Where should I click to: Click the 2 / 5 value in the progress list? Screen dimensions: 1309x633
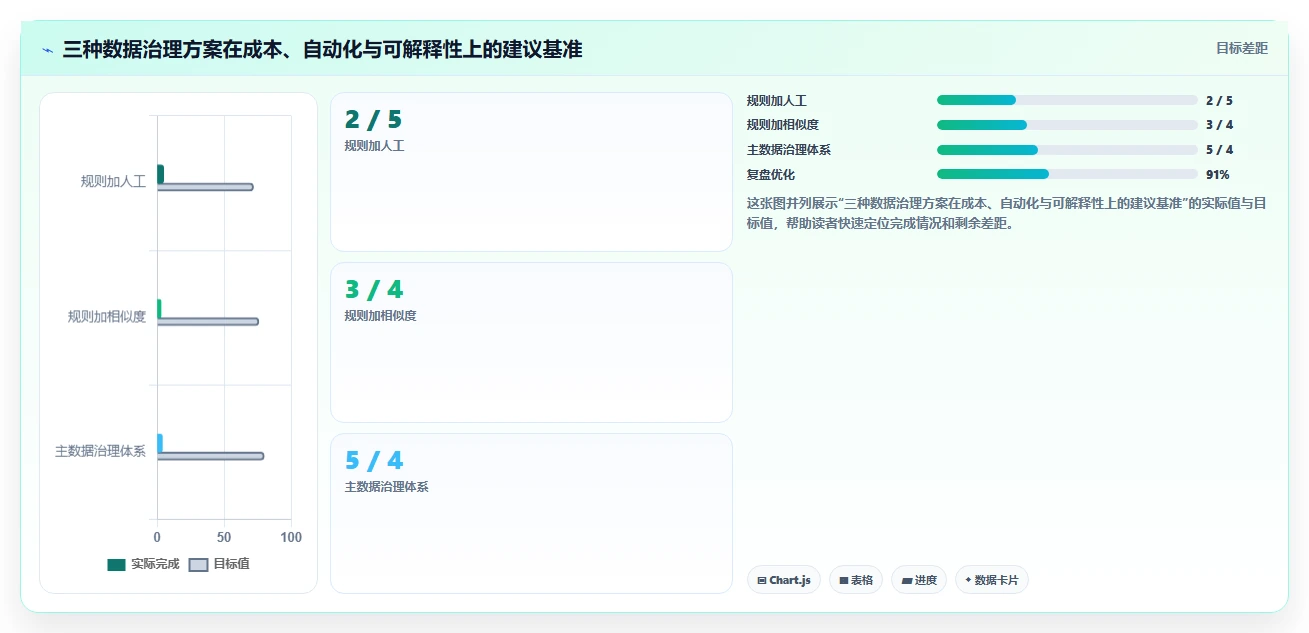(1220, 100)
